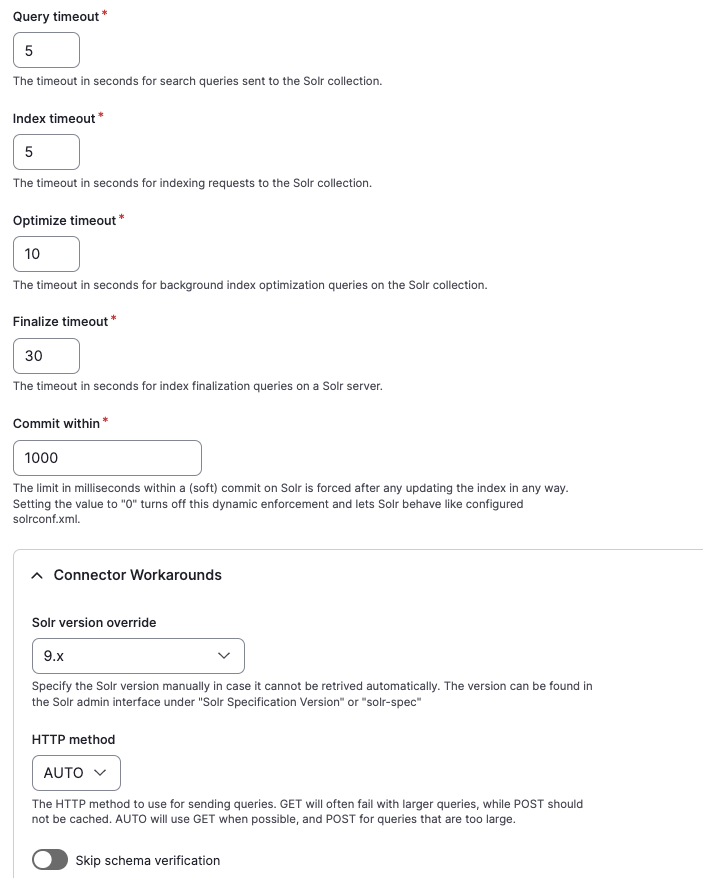
Task: Collapse the Connector Workarounds chevron icon
Action: pos(37,576)
